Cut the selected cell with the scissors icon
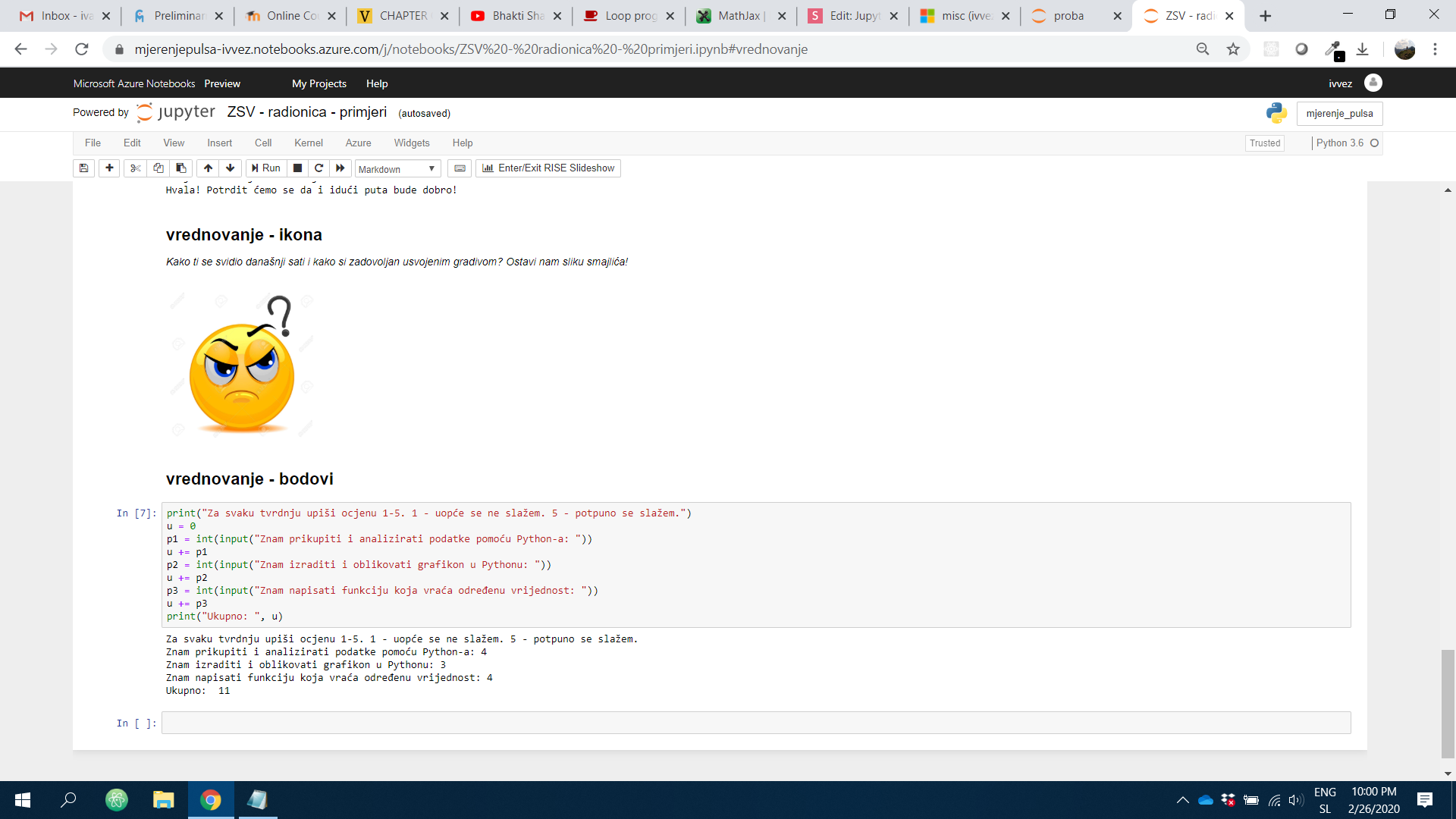 pyautogui.click(x=136, y=168)
